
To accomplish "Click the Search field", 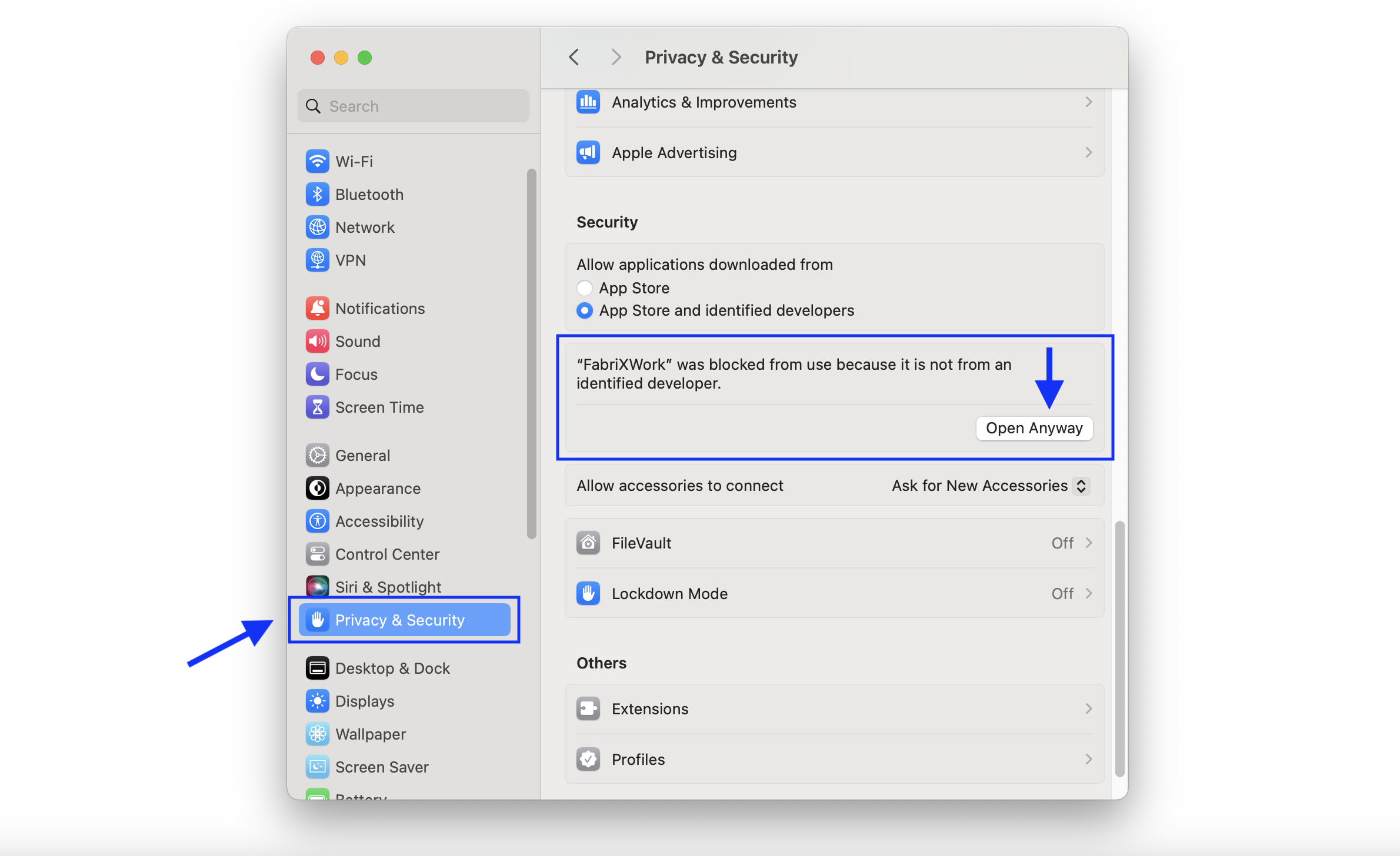I will click(412, 106).
